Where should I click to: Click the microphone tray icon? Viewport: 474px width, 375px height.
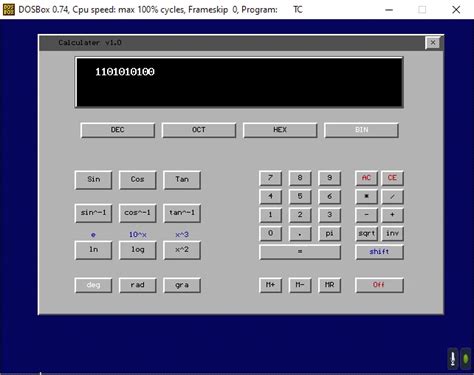click(453, 359)
